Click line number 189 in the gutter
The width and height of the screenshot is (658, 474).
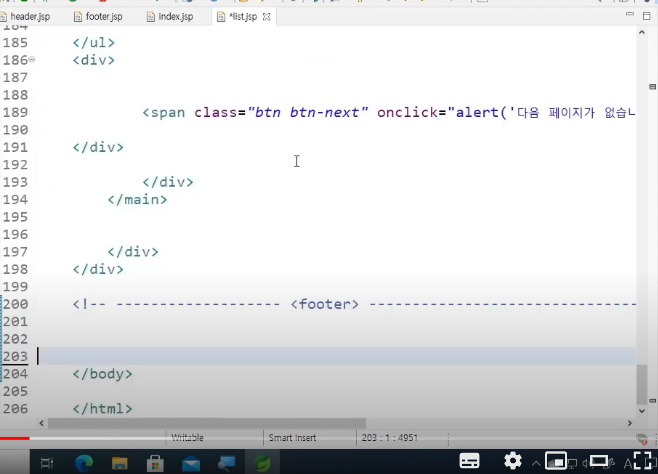[x=16, y=112]
